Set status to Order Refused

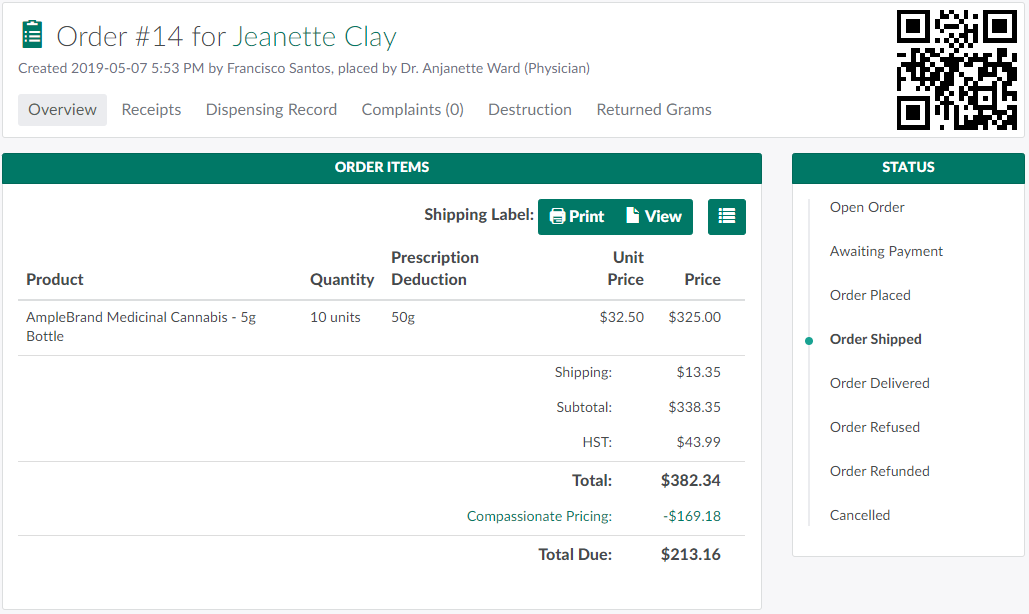[x=874, y=427]
